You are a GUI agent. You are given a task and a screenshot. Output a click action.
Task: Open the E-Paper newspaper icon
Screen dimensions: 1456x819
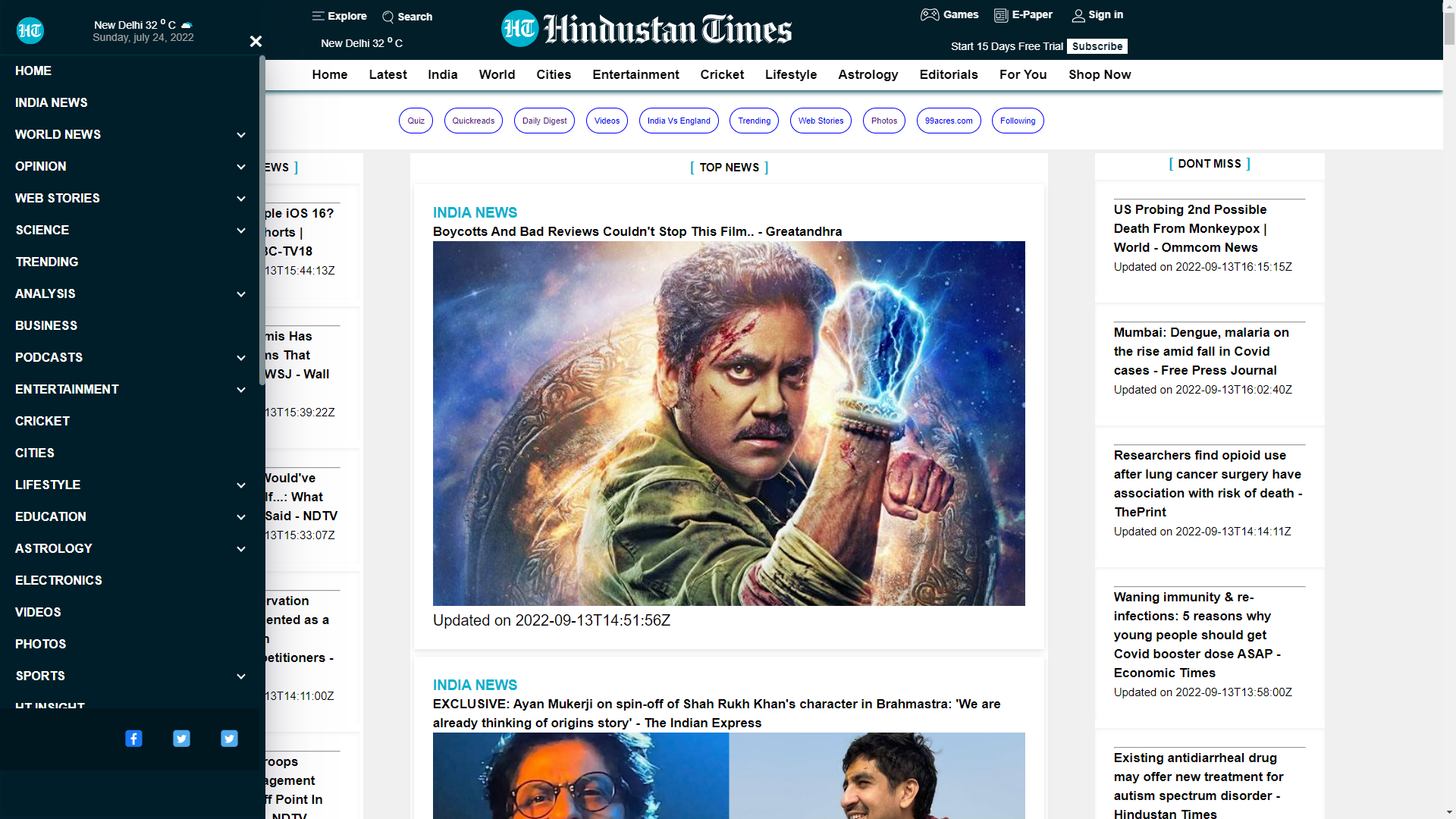(x=1001, y=15)
